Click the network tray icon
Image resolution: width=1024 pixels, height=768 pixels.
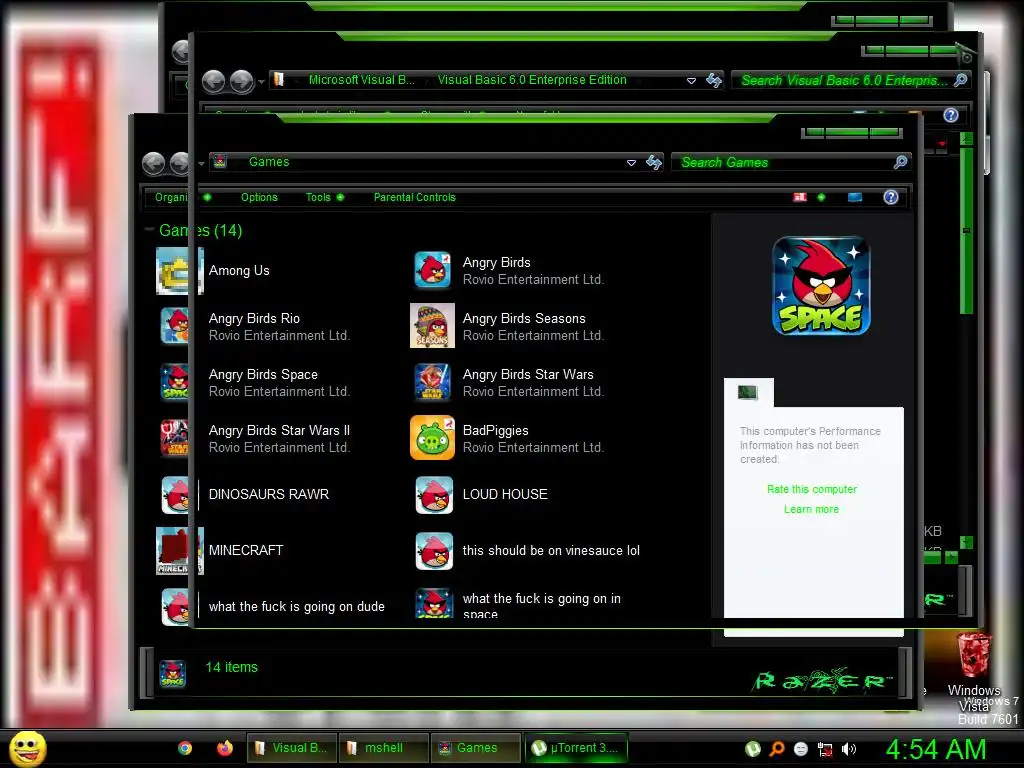(x=825, y=750)
